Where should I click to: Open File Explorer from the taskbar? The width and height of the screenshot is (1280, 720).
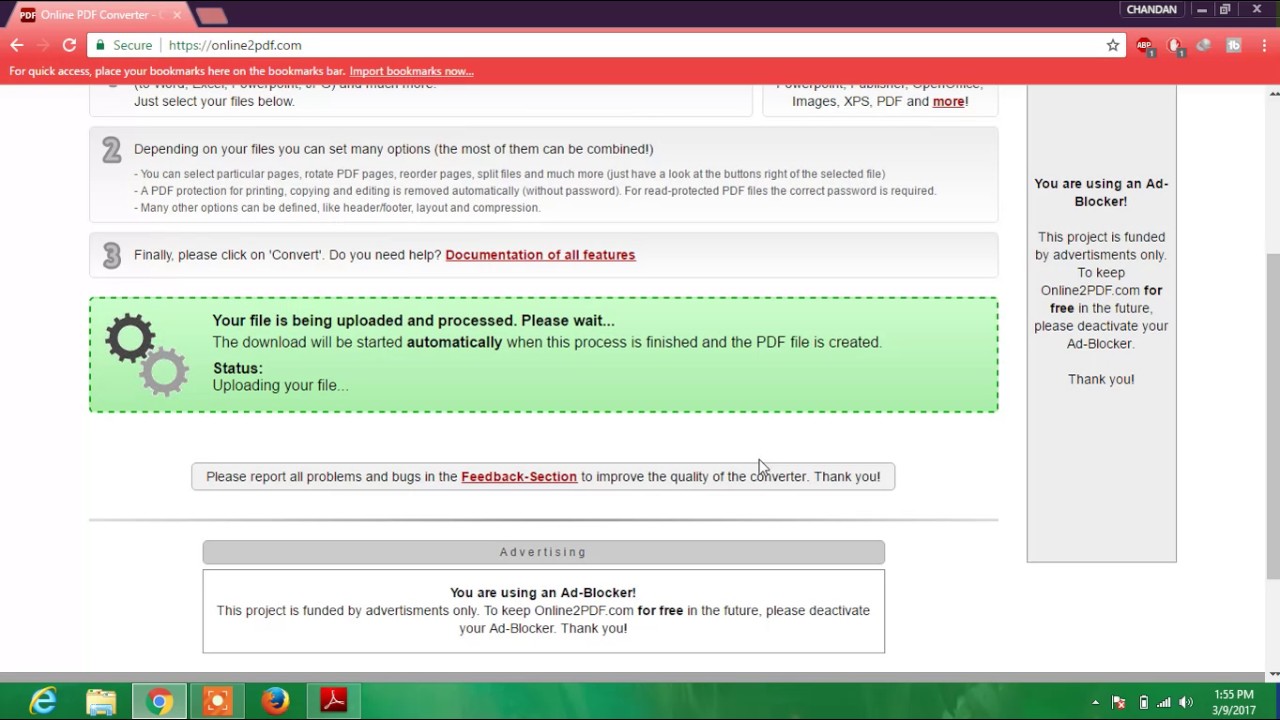(101, 701)
